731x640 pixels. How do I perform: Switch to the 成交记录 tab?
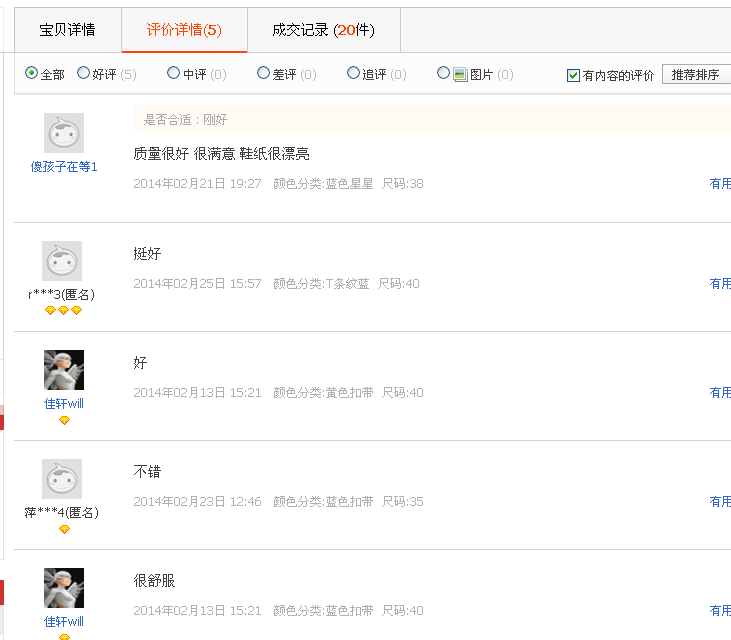pos(323,30)
